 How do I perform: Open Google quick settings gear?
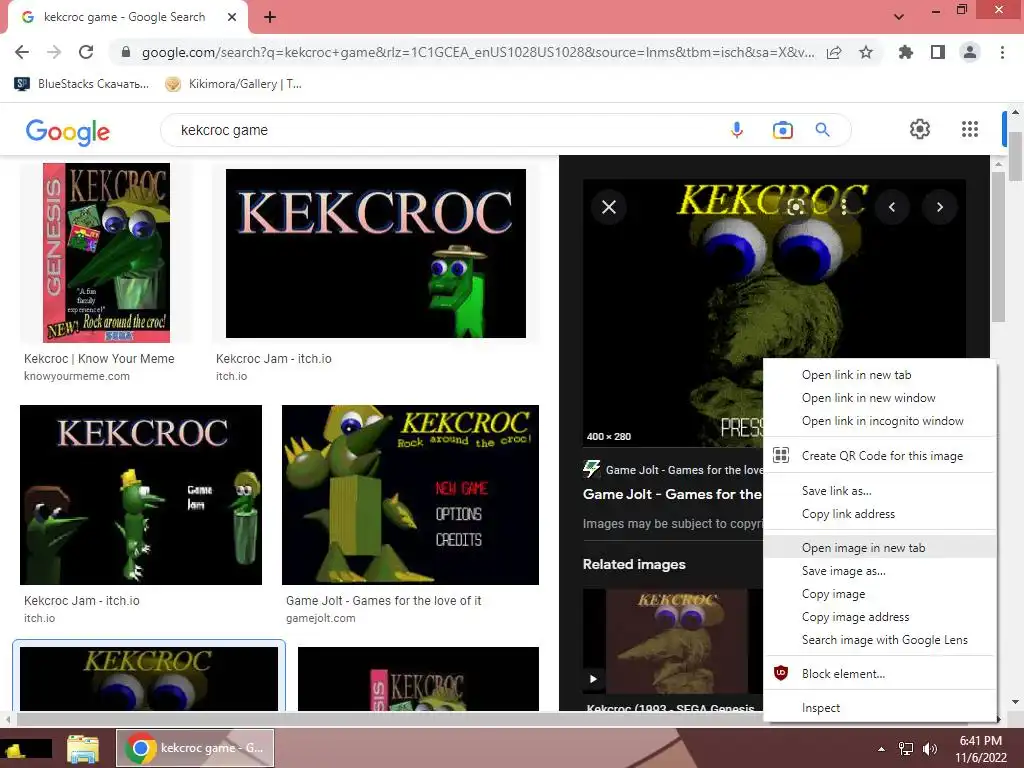920,129
